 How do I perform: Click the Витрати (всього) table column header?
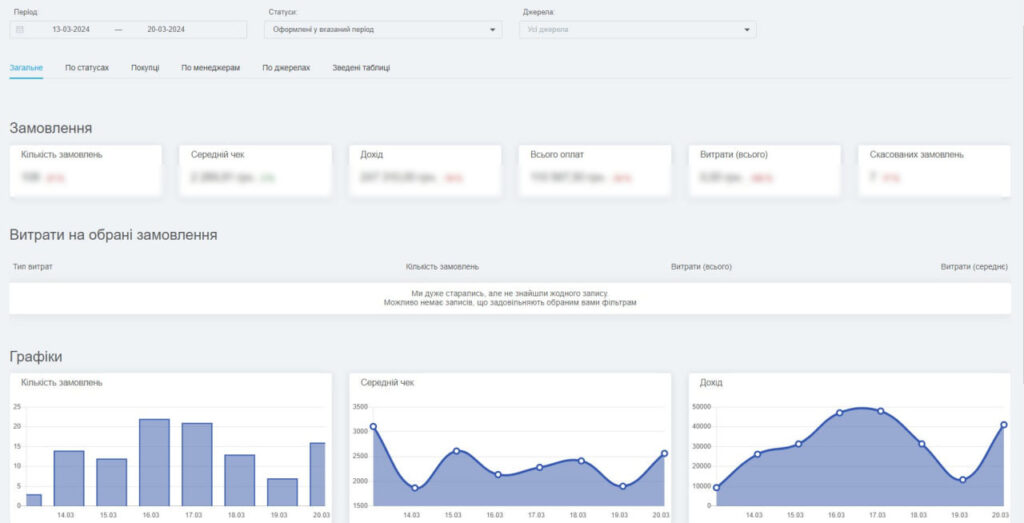pos(701,267)
